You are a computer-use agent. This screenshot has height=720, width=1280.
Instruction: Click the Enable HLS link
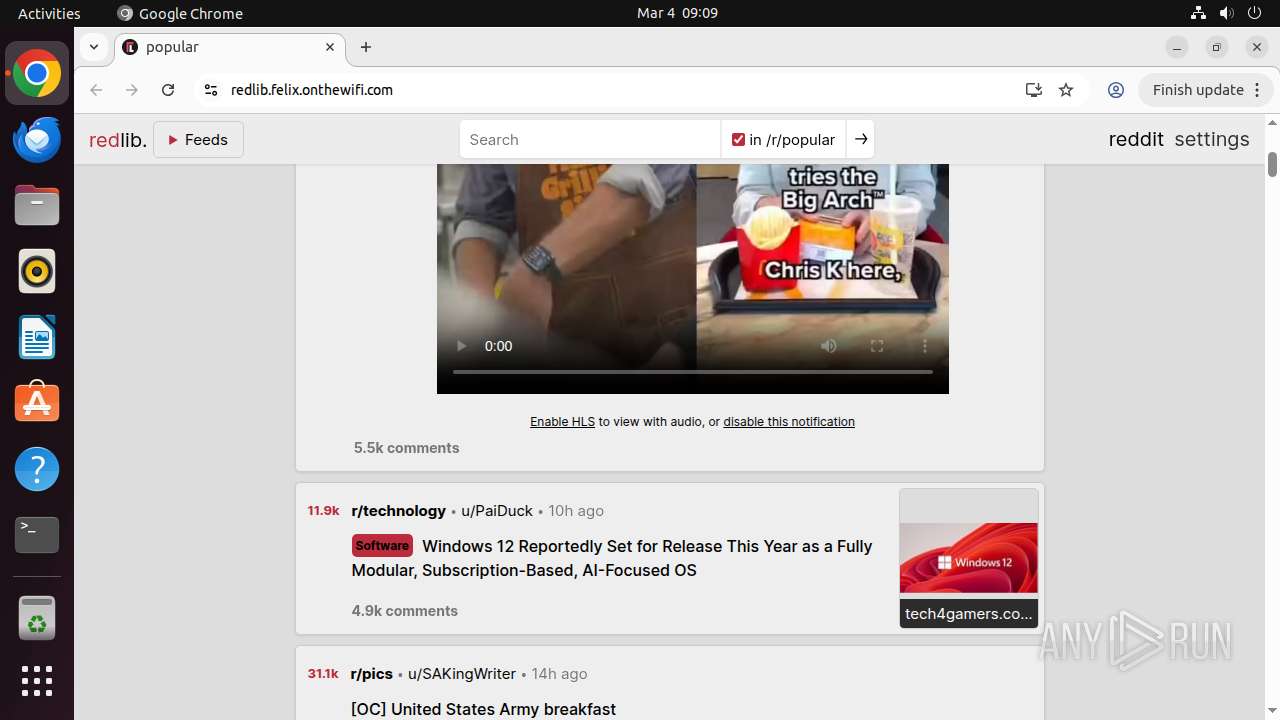point(562,422)
